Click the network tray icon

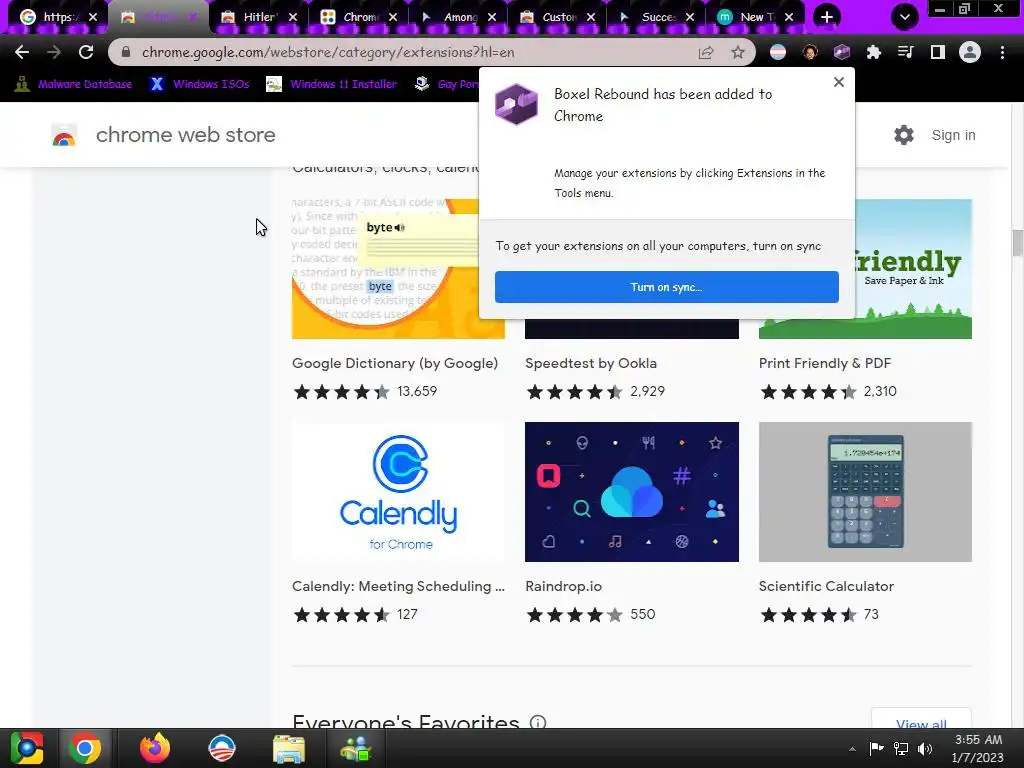(901, 748)
